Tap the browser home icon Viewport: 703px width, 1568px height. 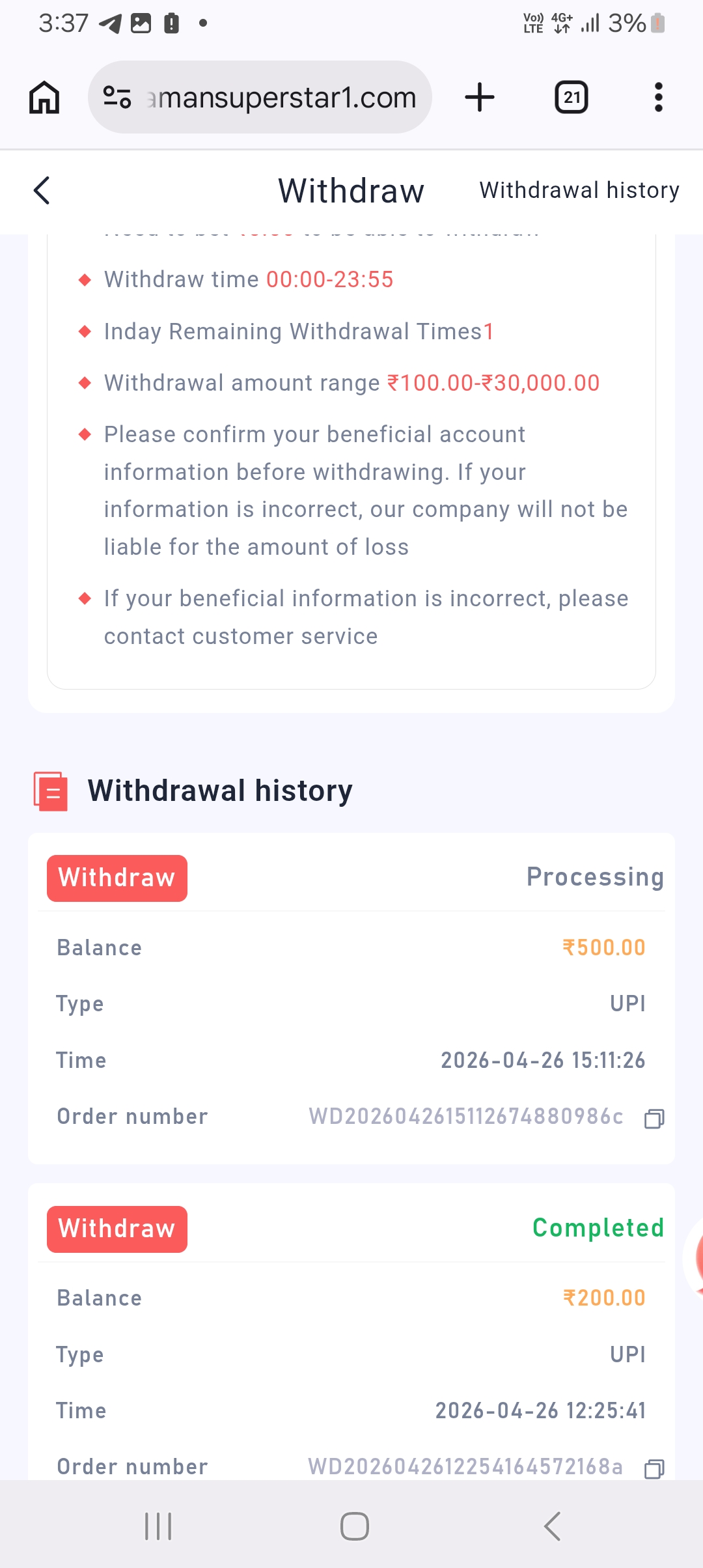[44, 98]
